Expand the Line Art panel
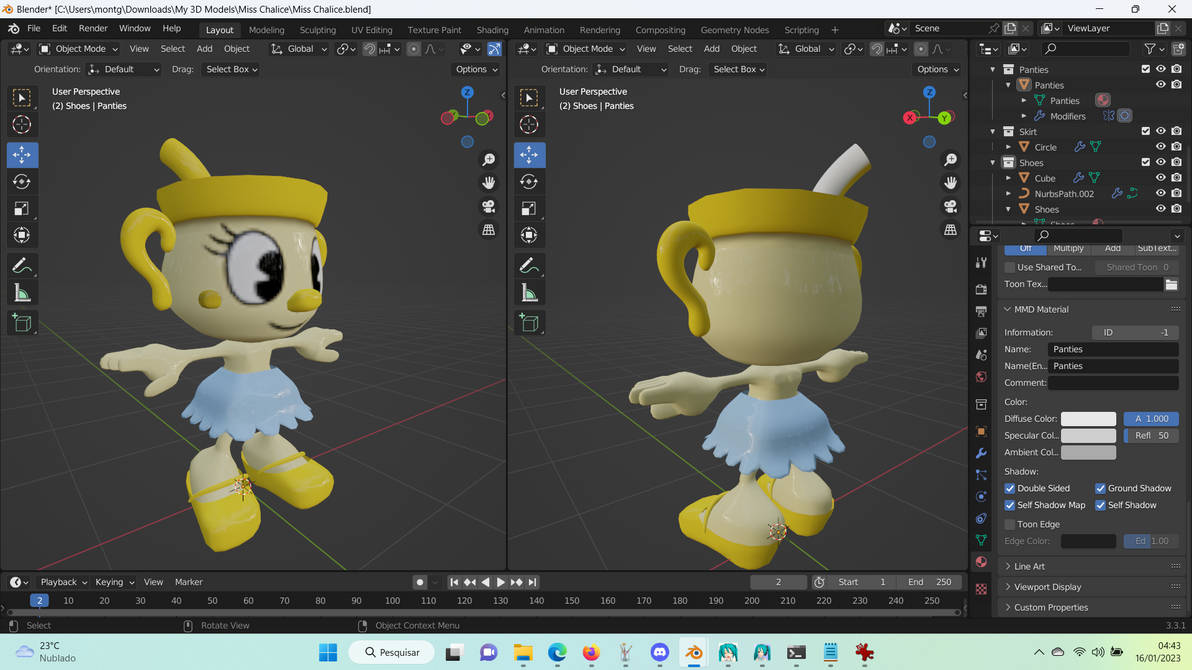This screenshot has width=1192, height=670. click(1029, 567)
